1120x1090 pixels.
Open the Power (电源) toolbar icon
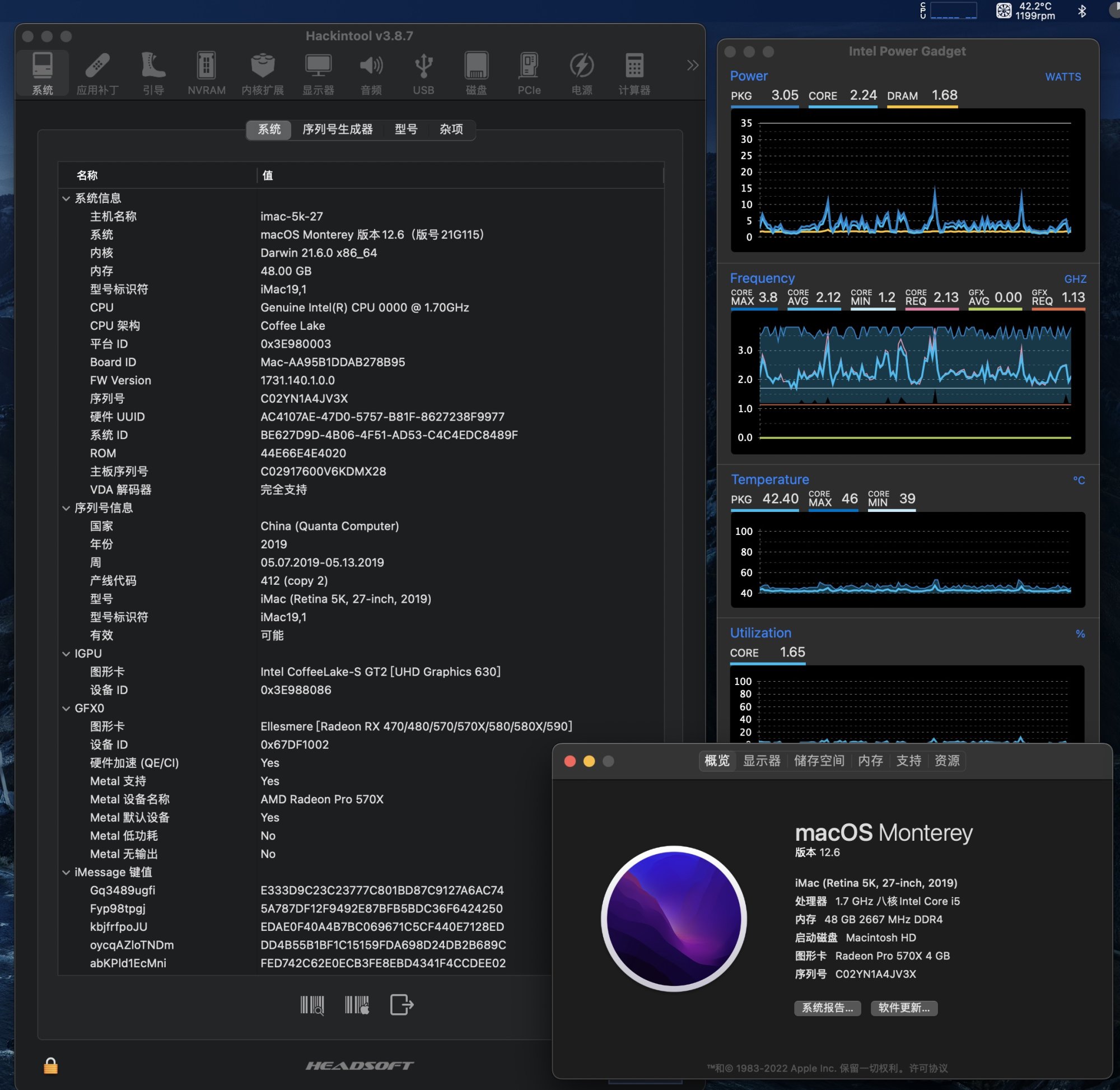tap(581, 73)
